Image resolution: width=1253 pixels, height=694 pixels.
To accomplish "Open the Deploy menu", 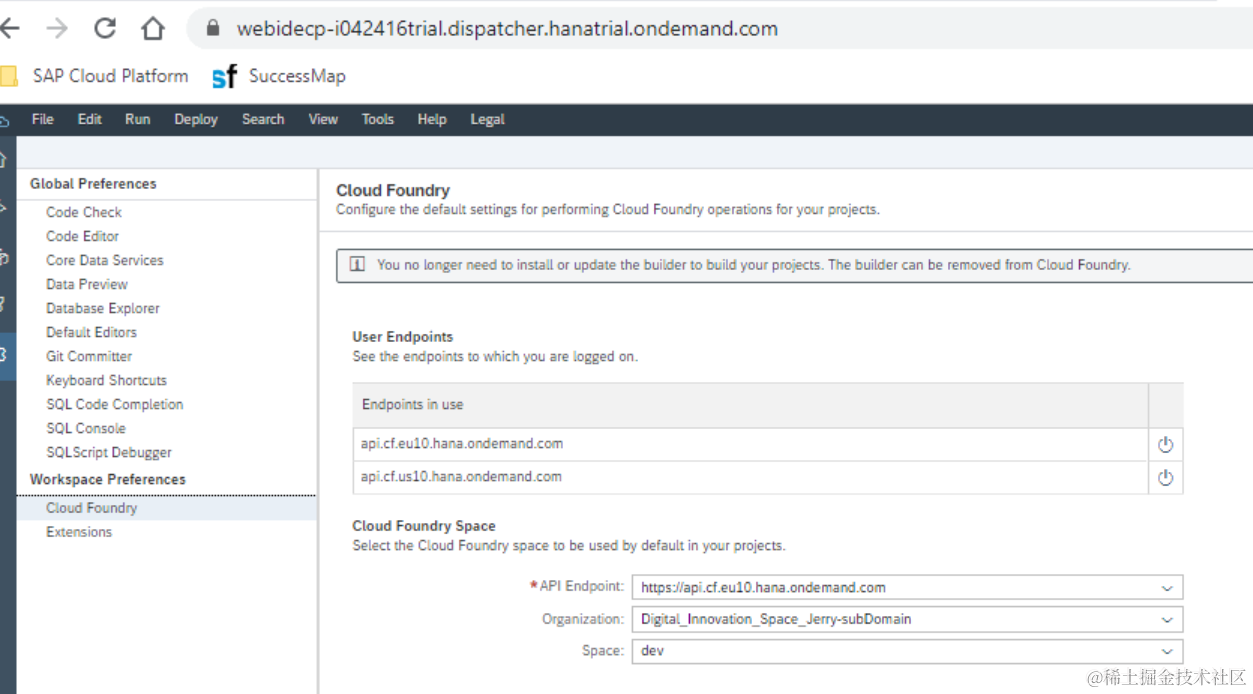I will click(196, 119).
